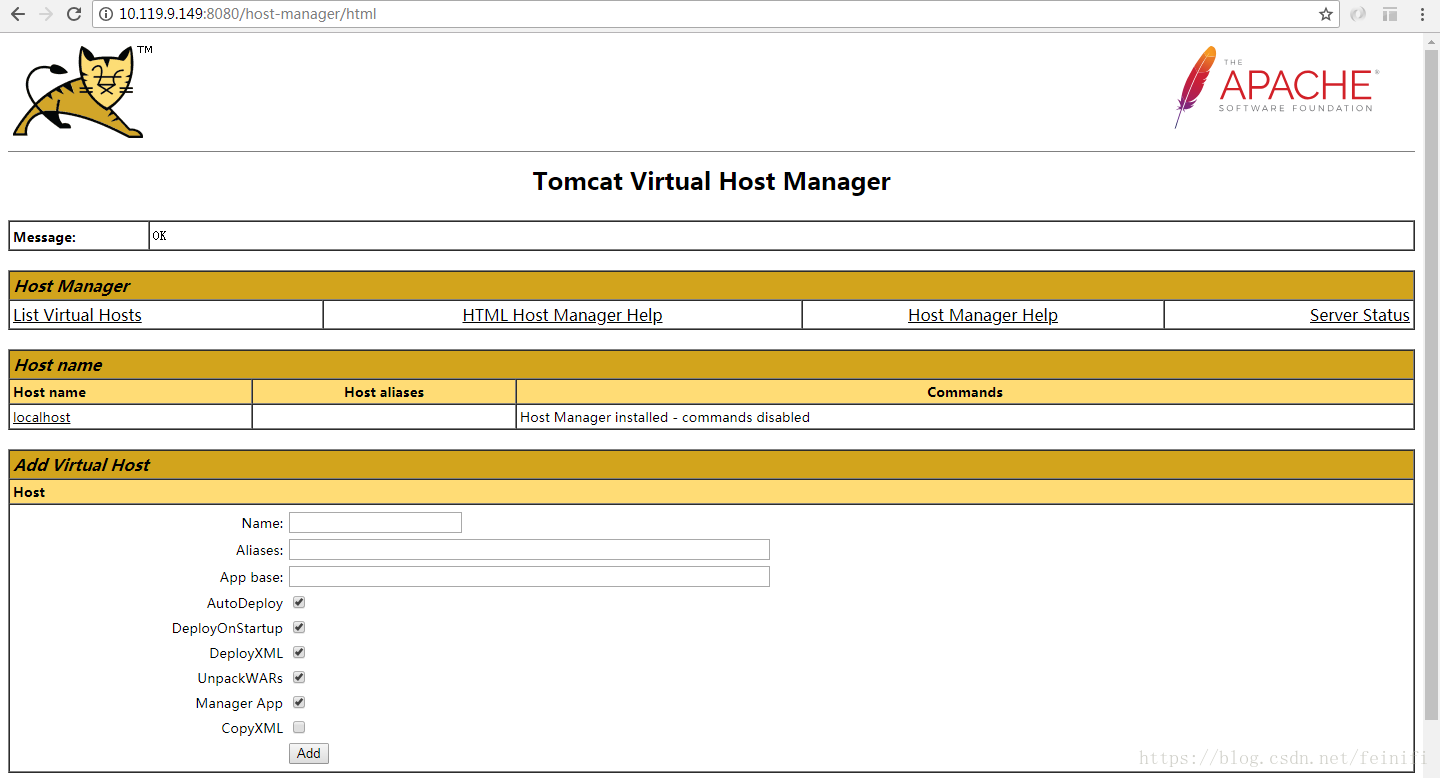Bookmark the page using the star icon

coord(1326,14)
